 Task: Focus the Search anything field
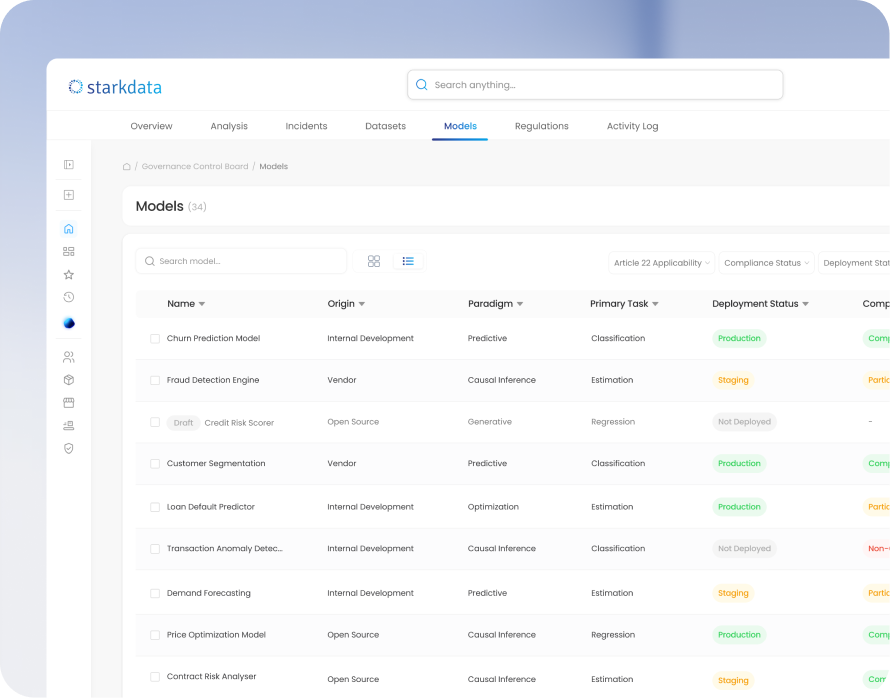595,85
